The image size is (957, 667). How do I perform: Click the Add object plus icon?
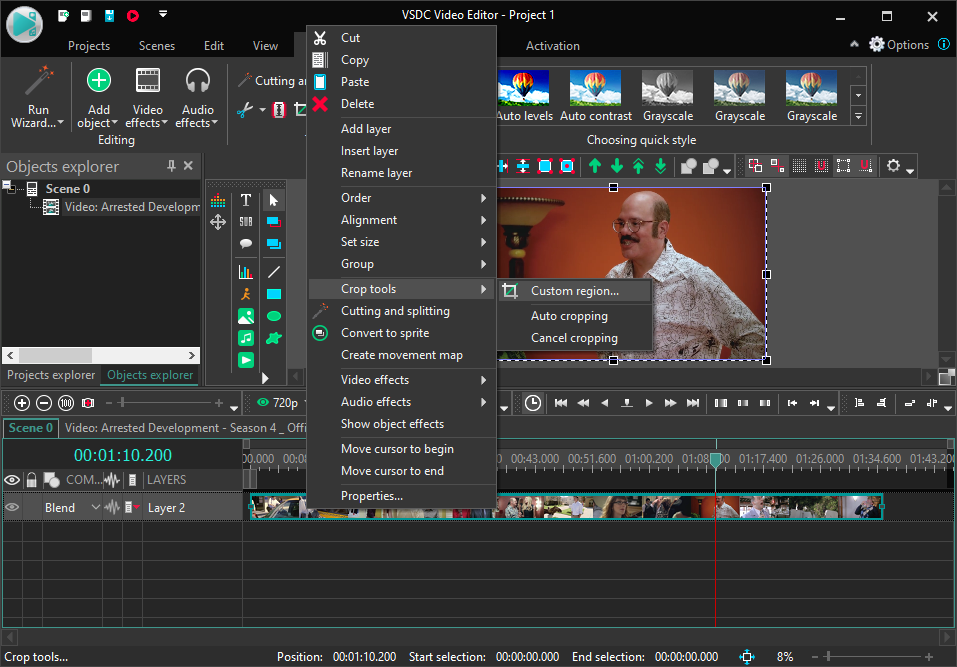coord(98,80)
